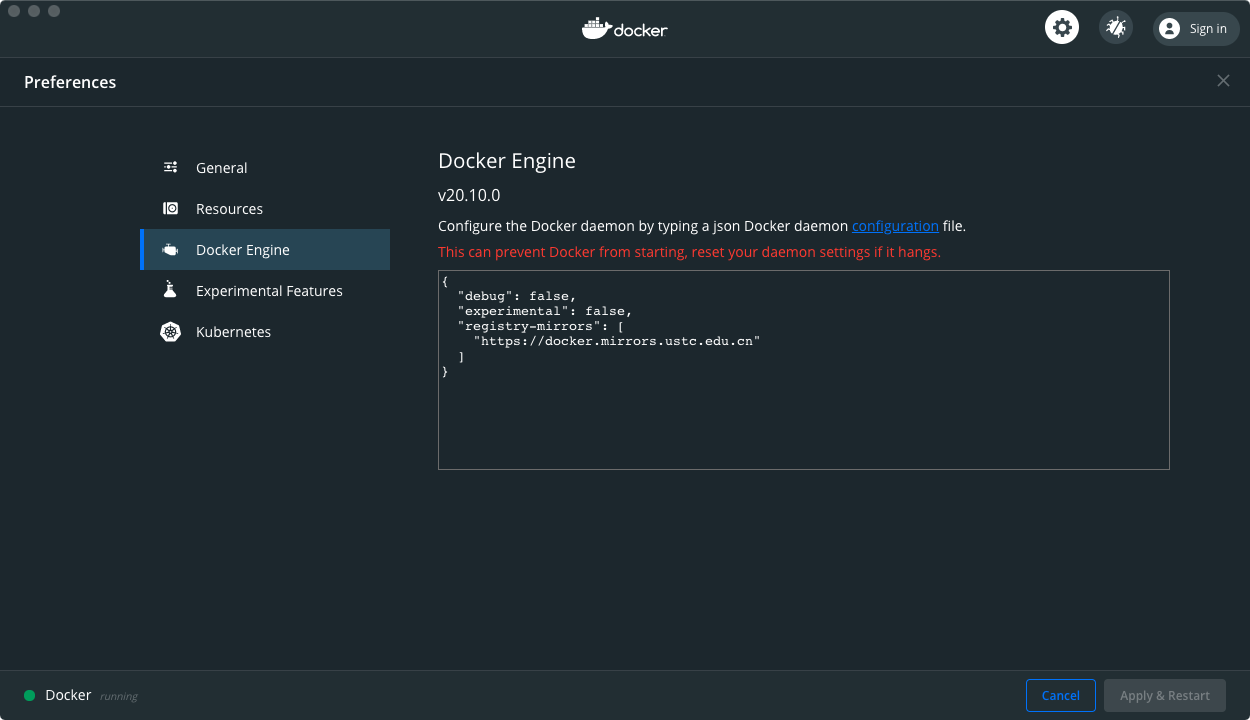Click the green Docker running status indicator

tap(29, 695)
